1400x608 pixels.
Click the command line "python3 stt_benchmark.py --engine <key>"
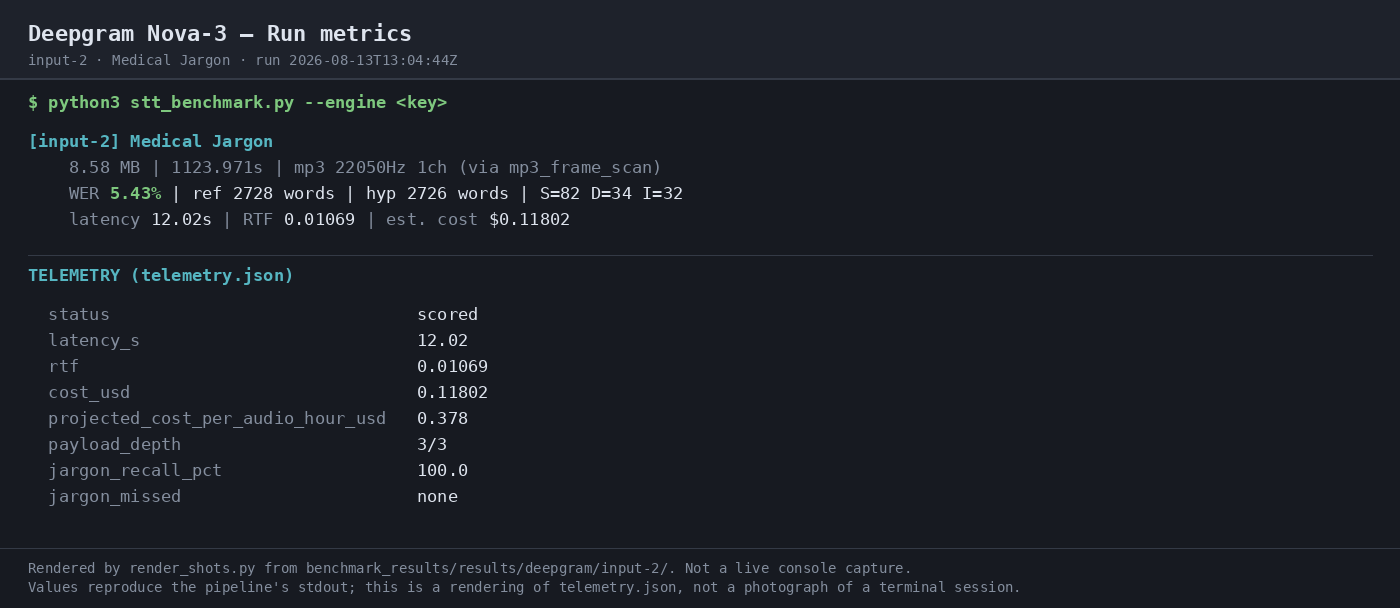(x=247, y=103)
